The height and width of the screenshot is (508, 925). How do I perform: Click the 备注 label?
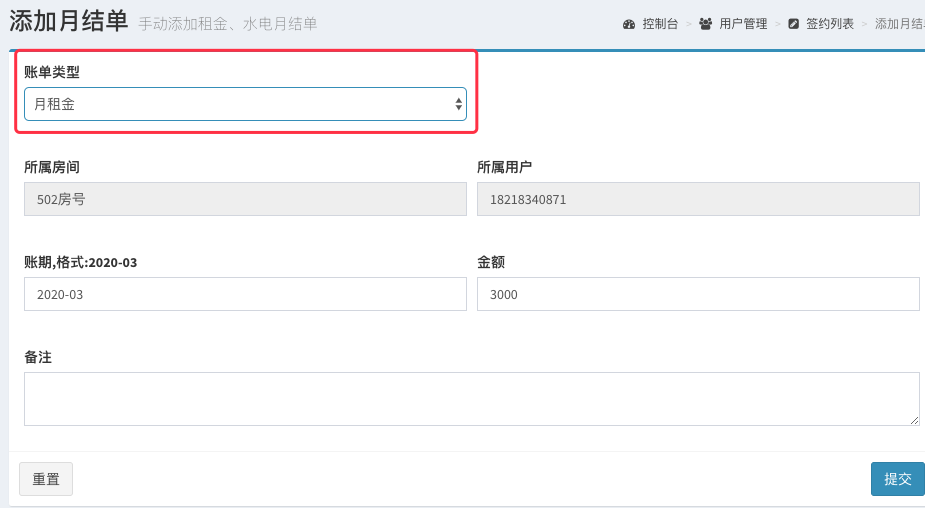[38, 357]
